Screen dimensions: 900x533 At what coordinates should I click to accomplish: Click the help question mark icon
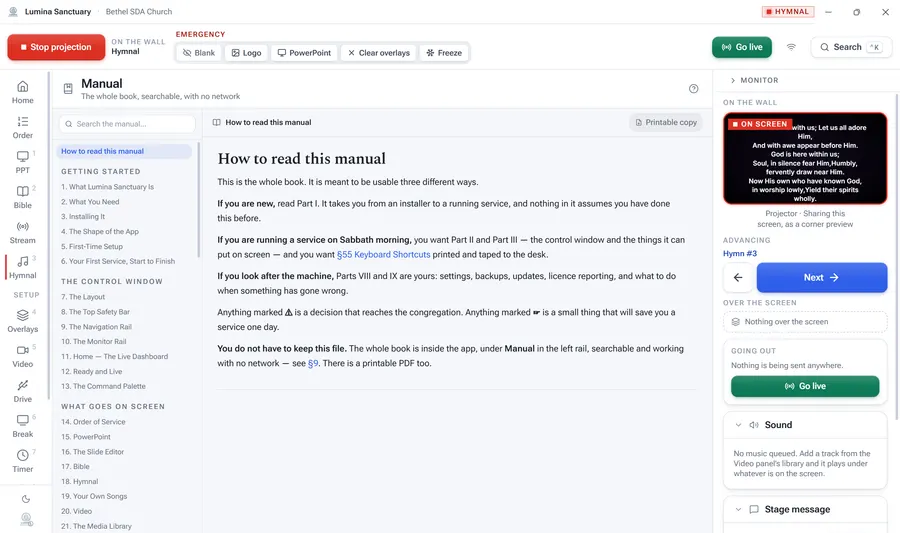(693, 88)
